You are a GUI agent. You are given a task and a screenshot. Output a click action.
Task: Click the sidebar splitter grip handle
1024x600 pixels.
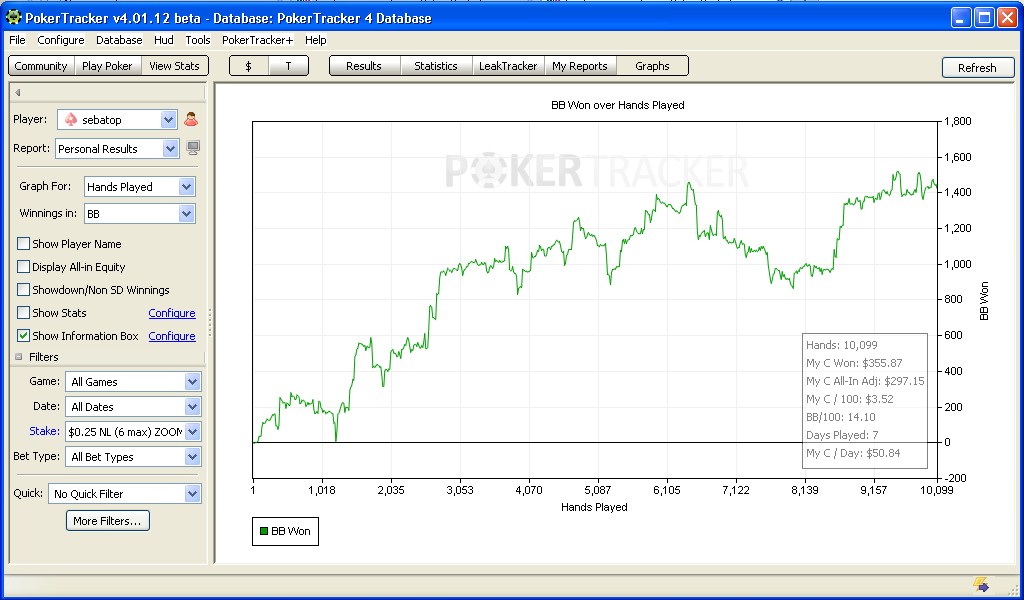click(210, 322)
